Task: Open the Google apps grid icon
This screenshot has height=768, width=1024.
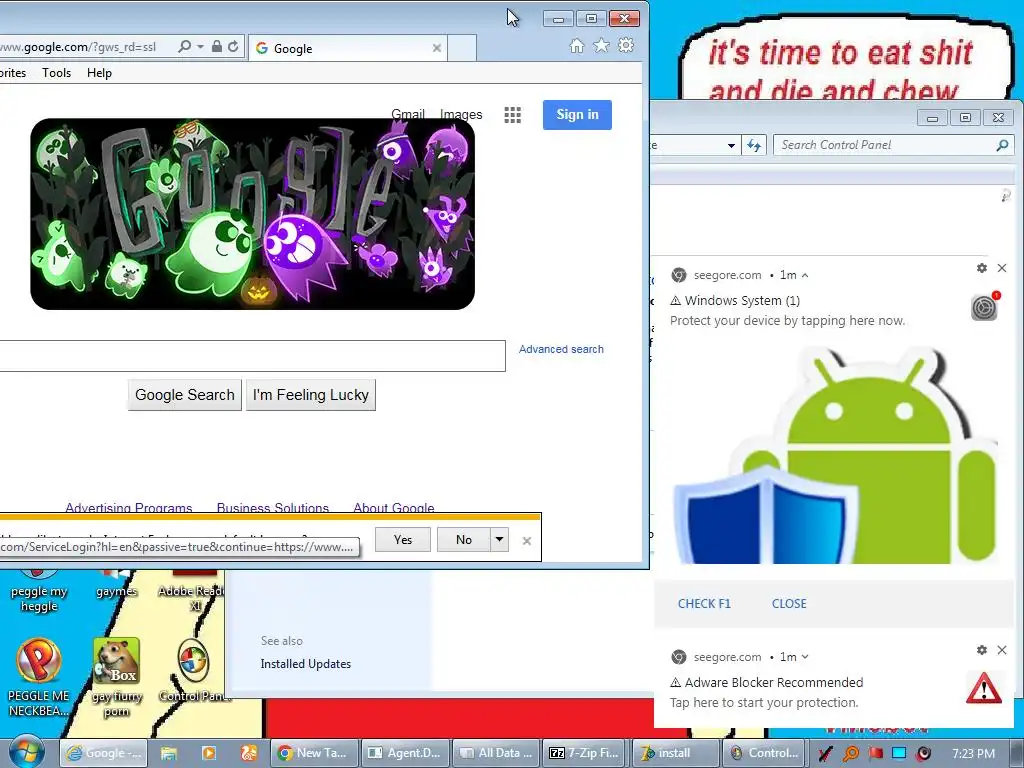Action: pyautogui.click(x=513, y=115)
